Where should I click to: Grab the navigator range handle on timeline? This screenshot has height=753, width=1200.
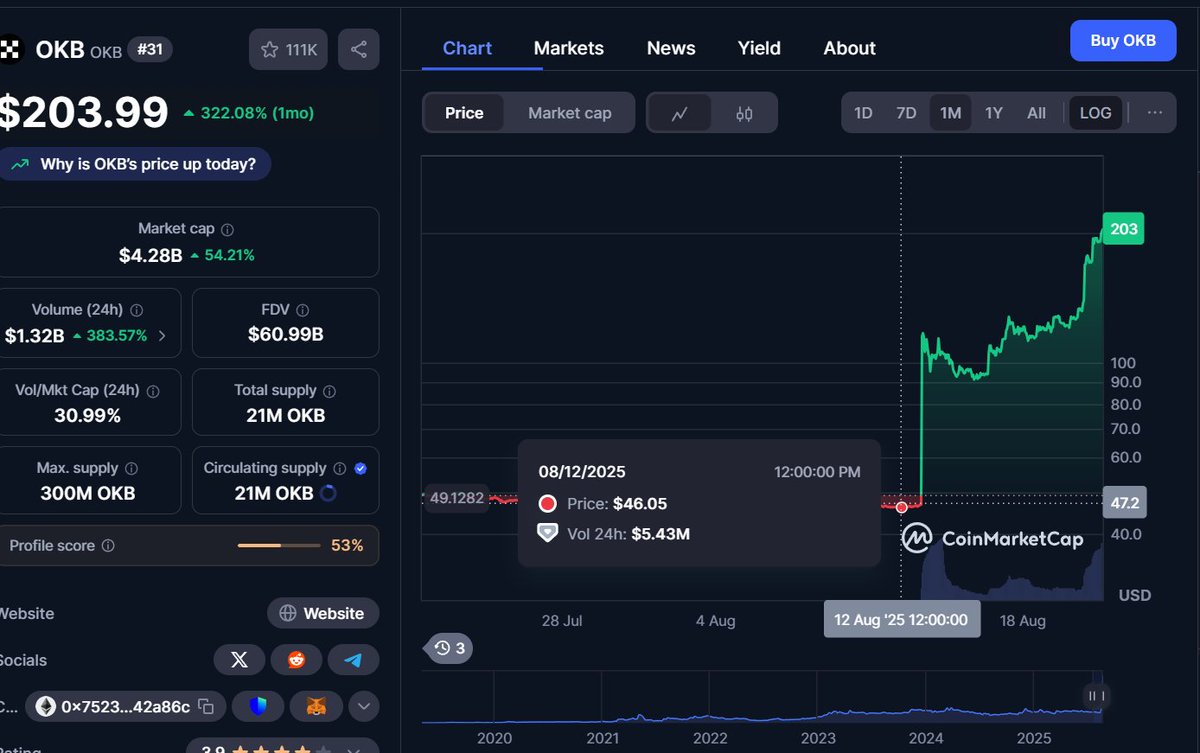[x=1095, y=696]
